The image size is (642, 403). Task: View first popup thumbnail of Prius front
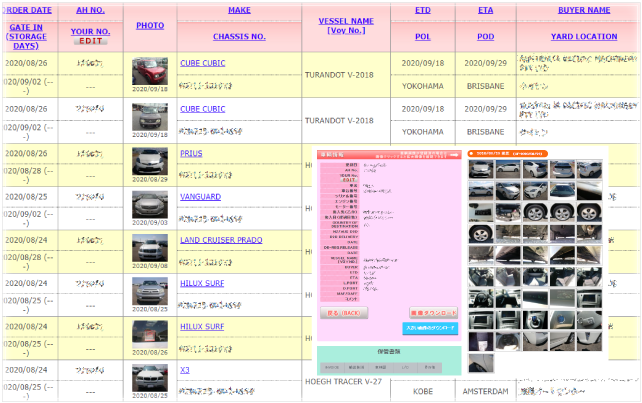pos(481,169)
